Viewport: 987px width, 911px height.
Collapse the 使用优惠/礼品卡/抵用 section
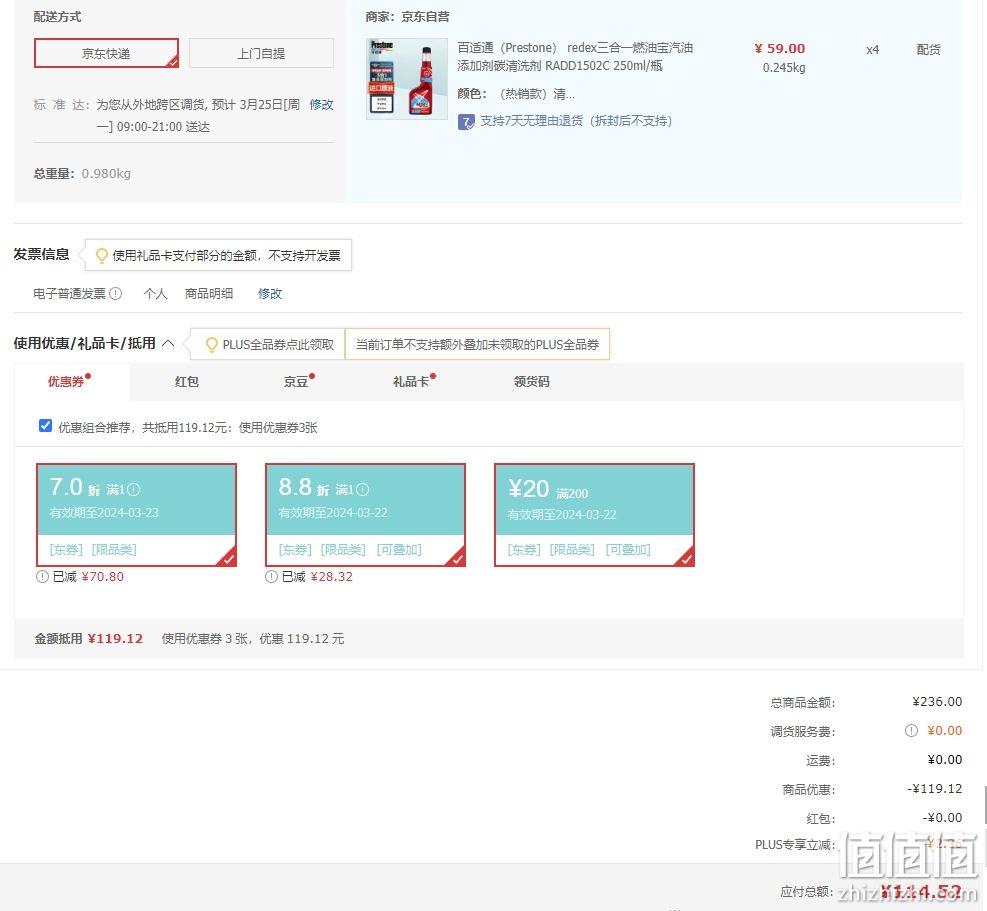pyautogui.click(x=168, y=343)
